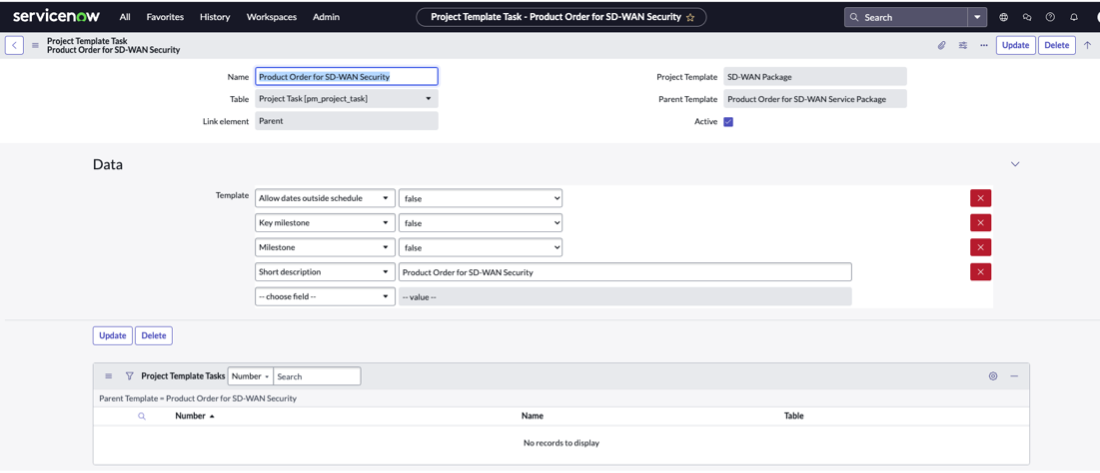The height and width of the screenshot is (473, 1100).
Task: Open the choose field dropdown
Action: coord(325,297)
